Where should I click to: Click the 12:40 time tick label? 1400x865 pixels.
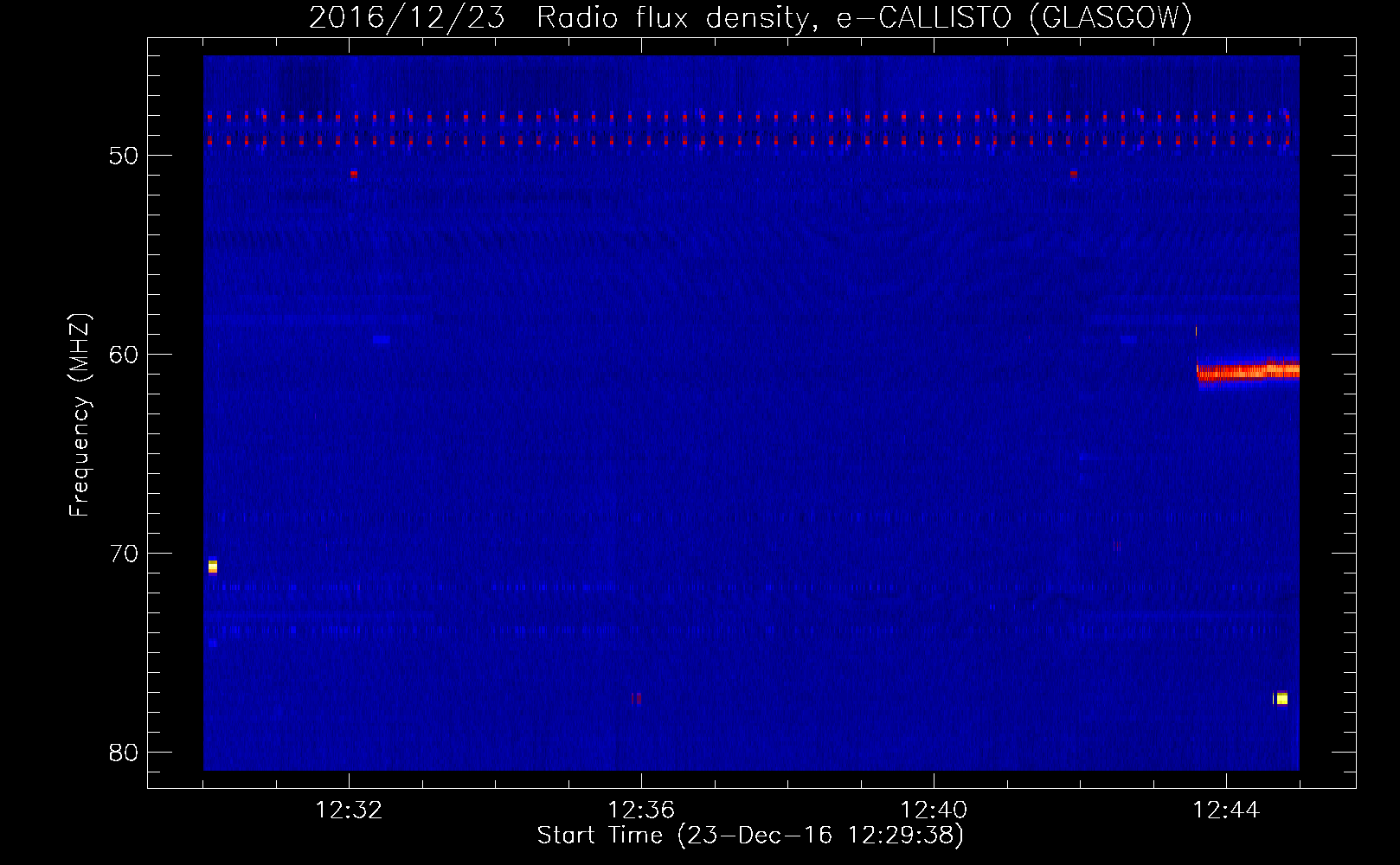click(x=934, y=810)
